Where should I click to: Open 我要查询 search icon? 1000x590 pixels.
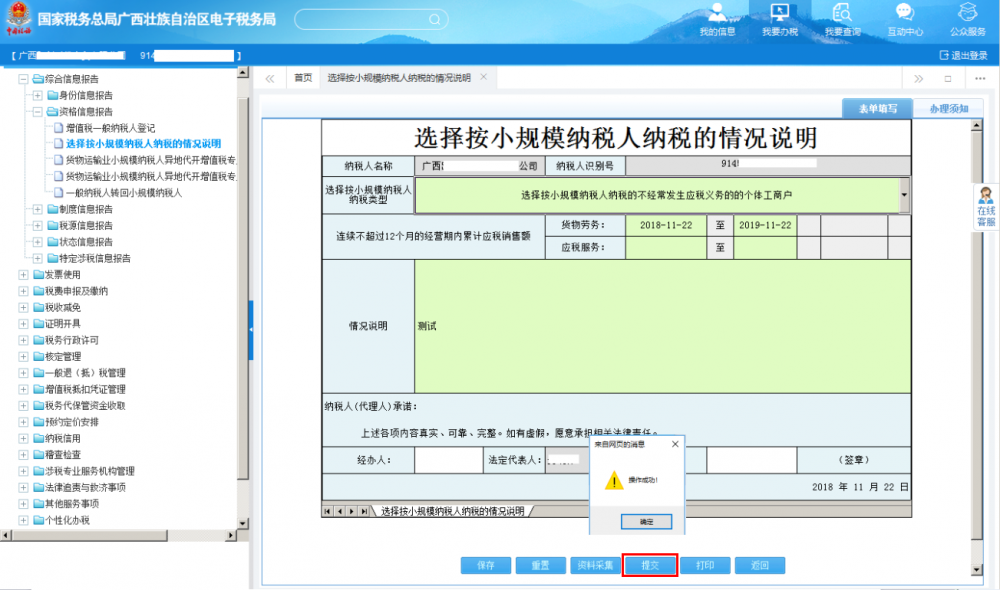842,13
